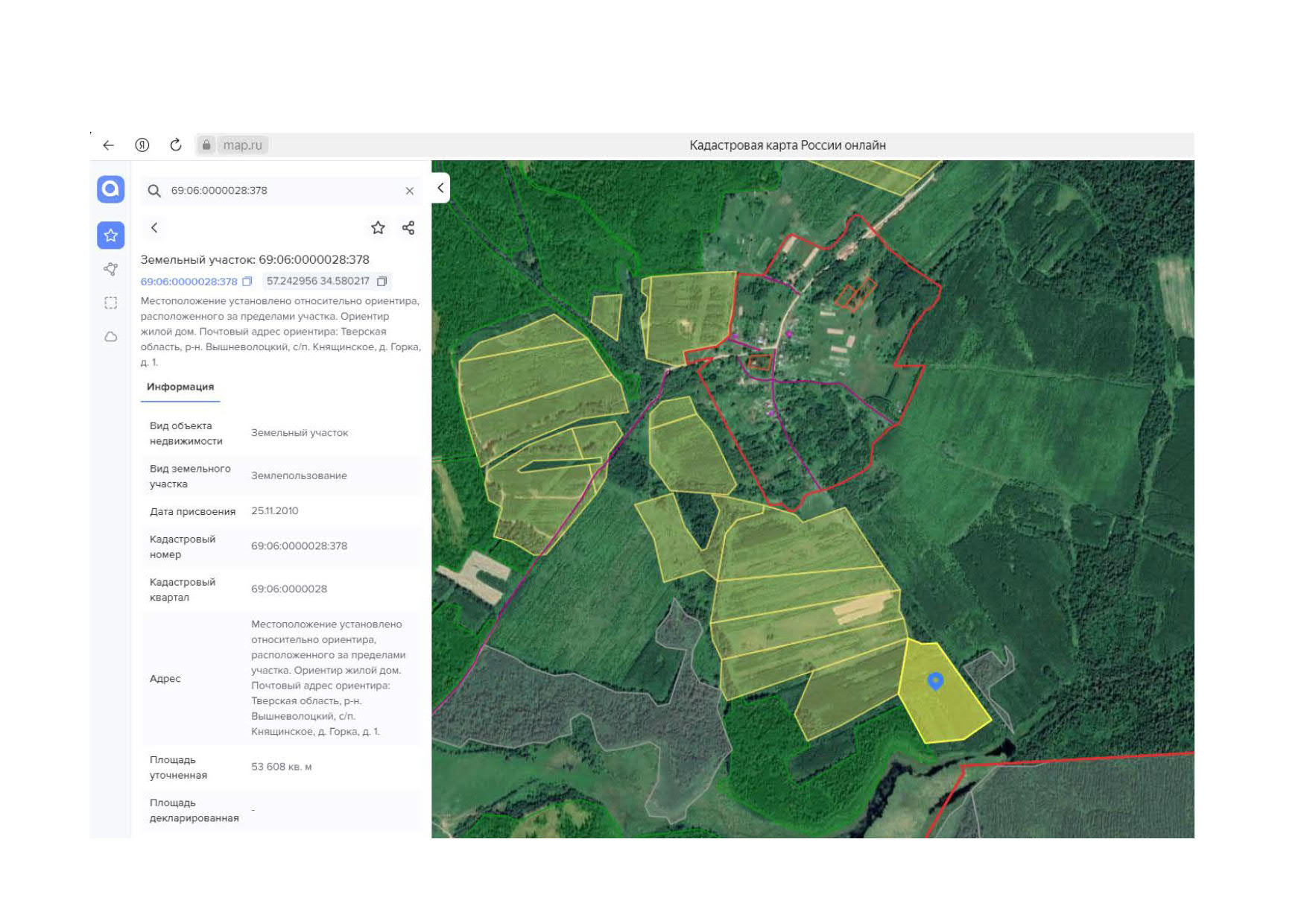
Task: Go back with the panel chevron
Action: click(x=154, y=228)
